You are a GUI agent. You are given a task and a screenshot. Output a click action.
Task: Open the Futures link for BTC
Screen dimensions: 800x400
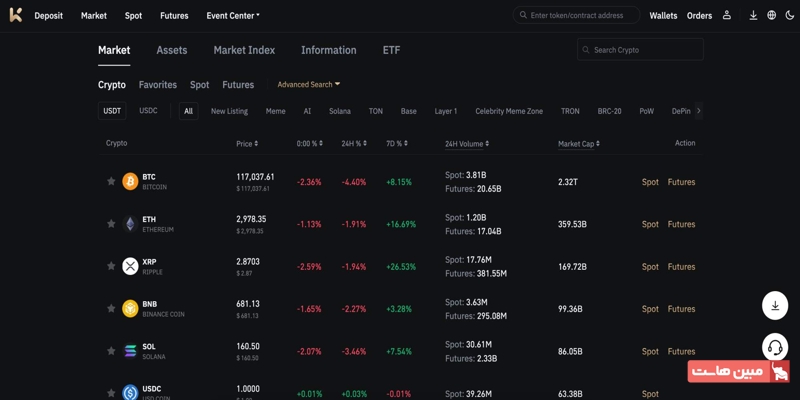click(681, 182)
